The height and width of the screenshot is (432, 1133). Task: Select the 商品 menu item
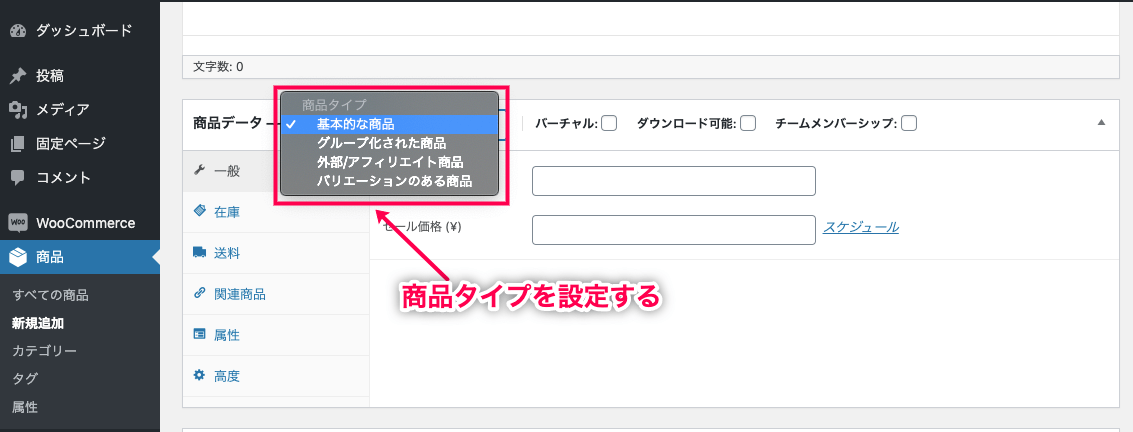[79, 256]
